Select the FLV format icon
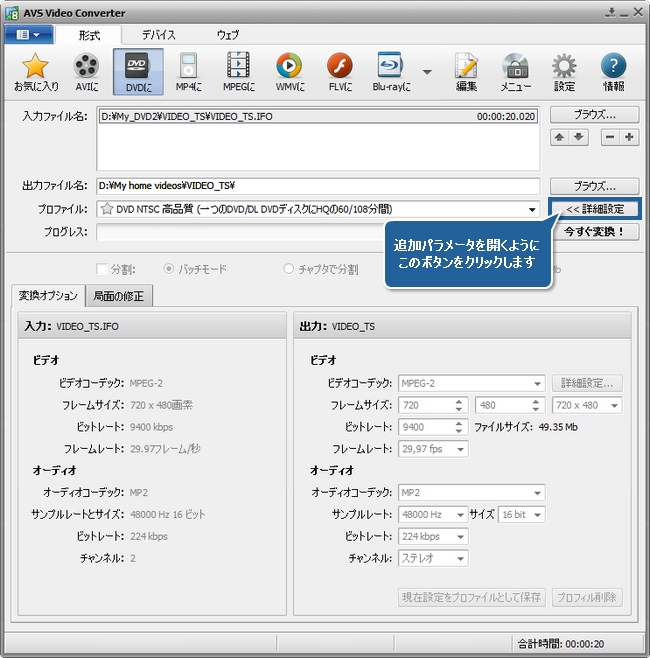650x658 pixels. (x=340, y=72)
